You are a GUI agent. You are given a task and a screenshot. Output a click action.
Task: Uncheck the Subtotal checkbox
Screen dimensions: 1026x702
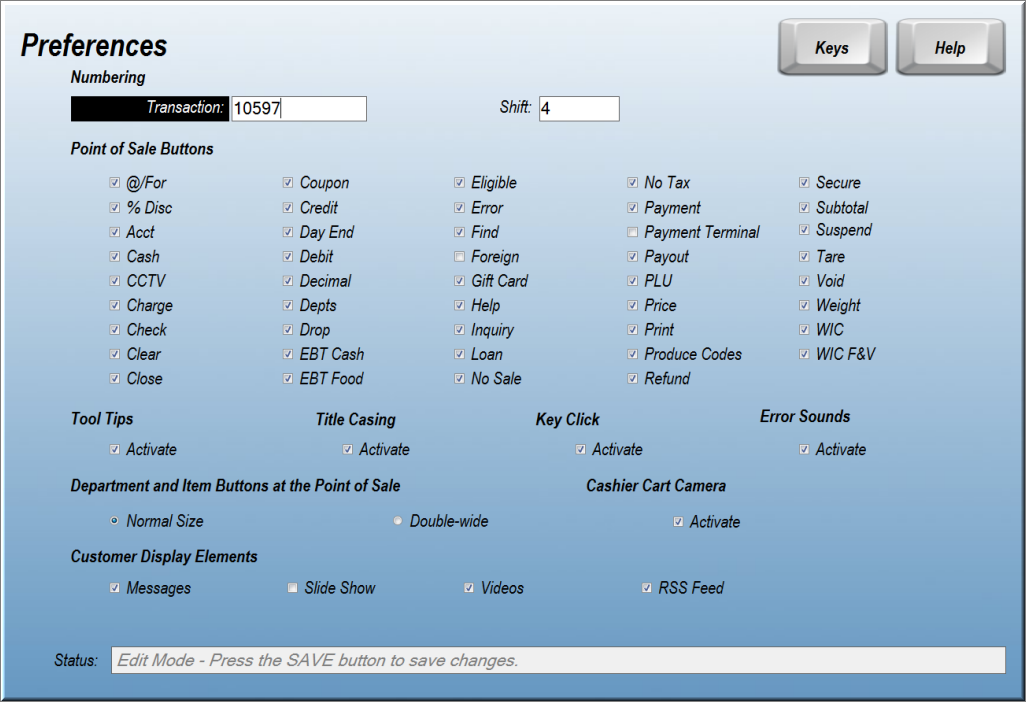coord(804,207)
